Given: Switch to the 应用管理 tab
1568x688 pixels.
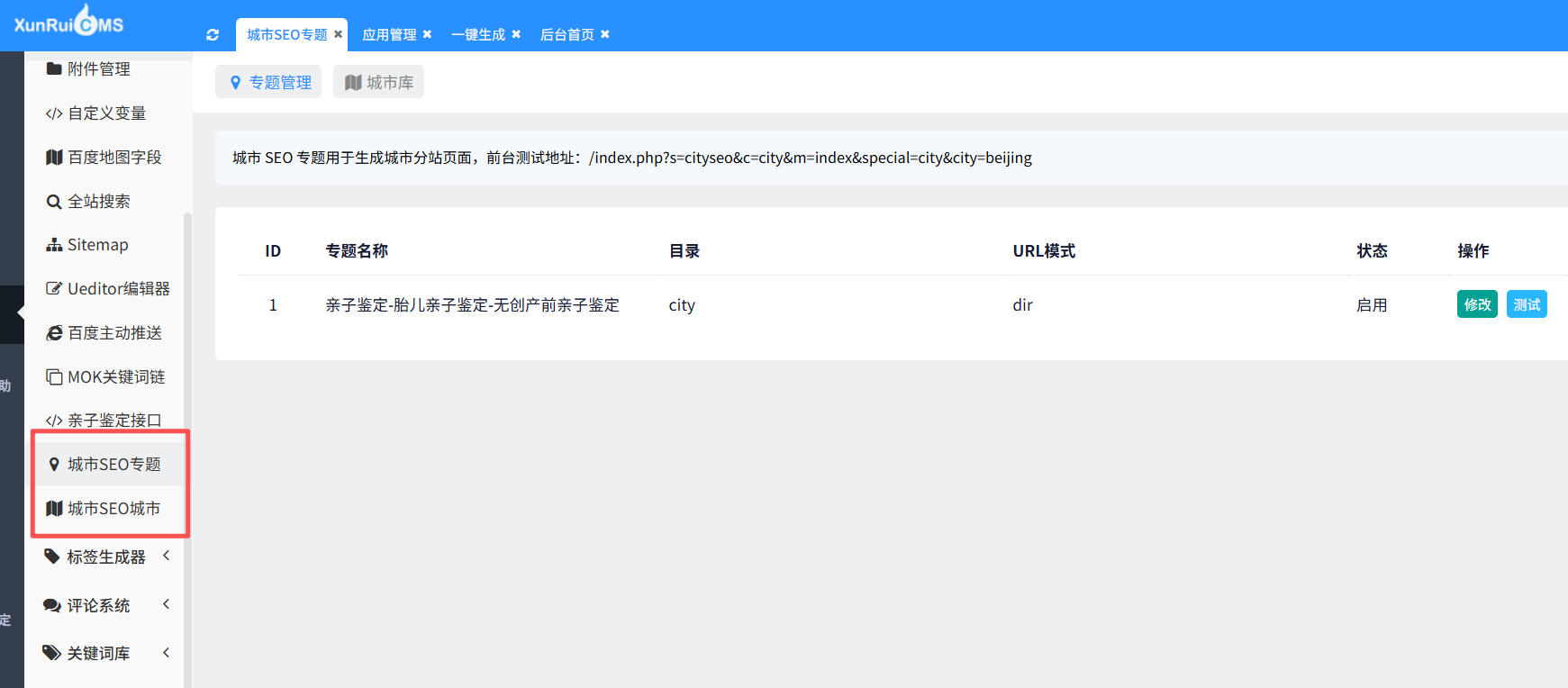Looking at the screenshot, I should 389,34.
